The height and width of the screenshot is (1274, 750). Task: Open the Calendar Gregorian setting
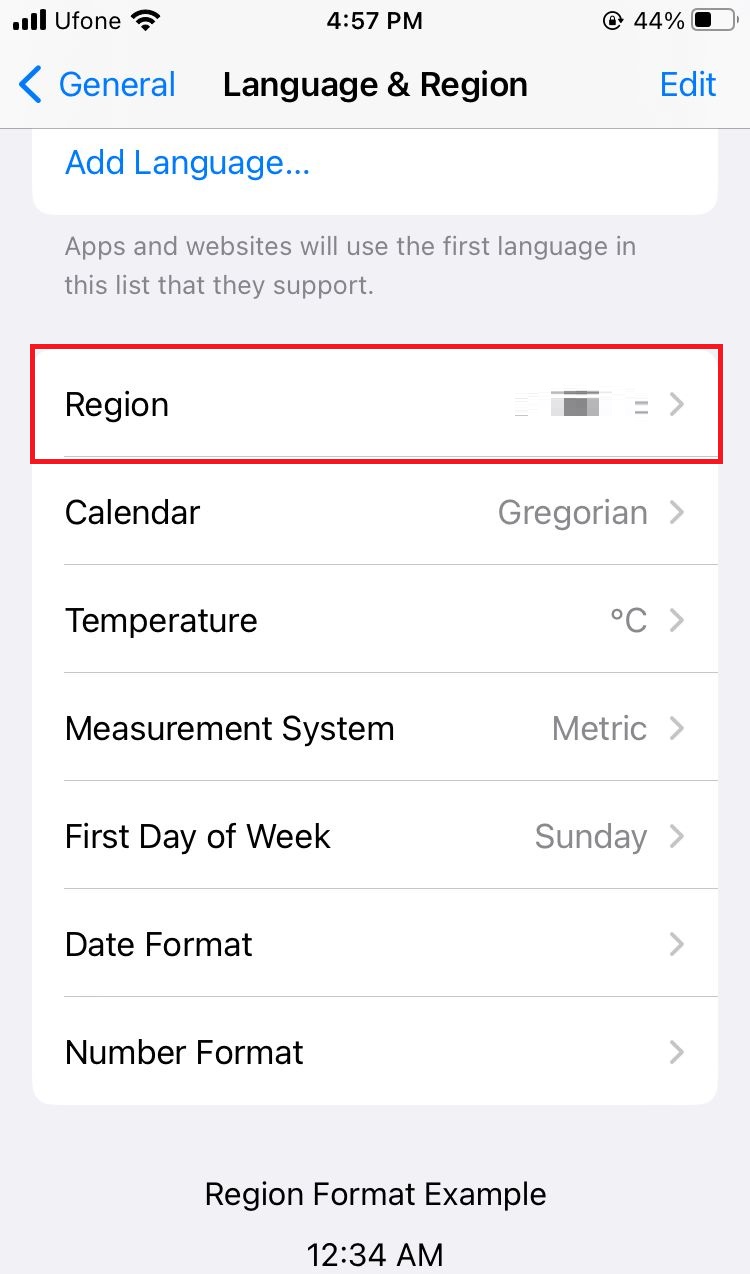pos(375,512)
